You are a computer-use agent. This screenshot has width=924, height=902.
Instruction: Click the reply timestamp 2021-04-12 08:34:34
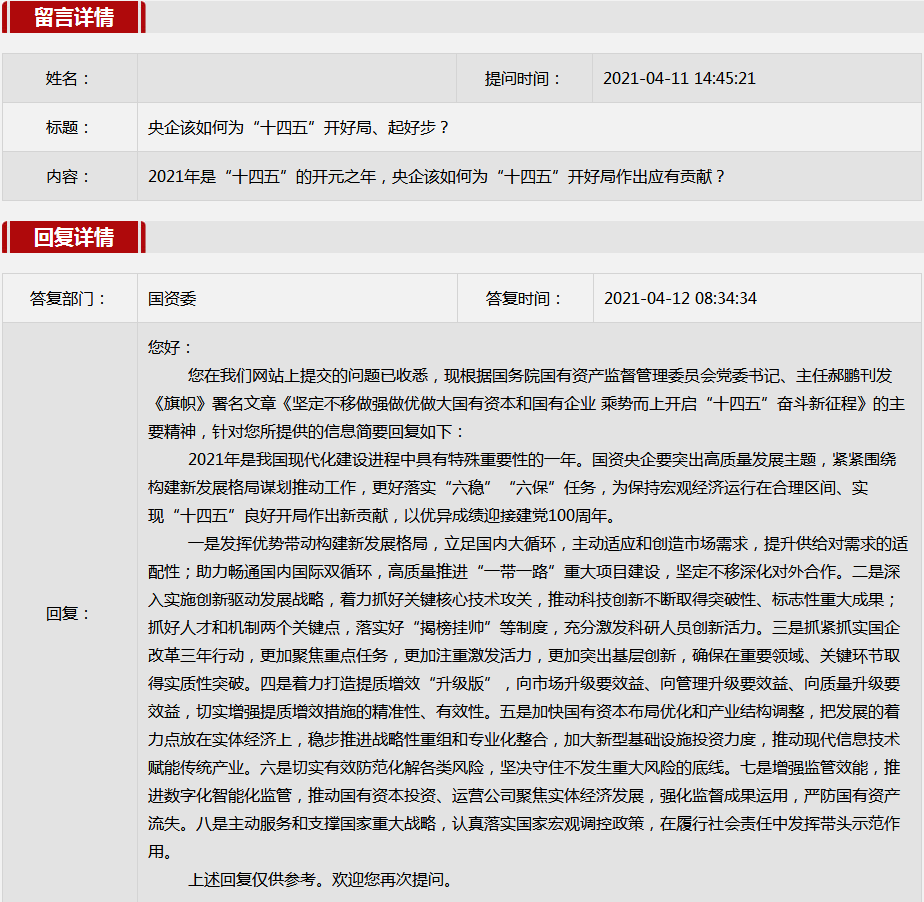pyautogui.click(x=680, y=299)
